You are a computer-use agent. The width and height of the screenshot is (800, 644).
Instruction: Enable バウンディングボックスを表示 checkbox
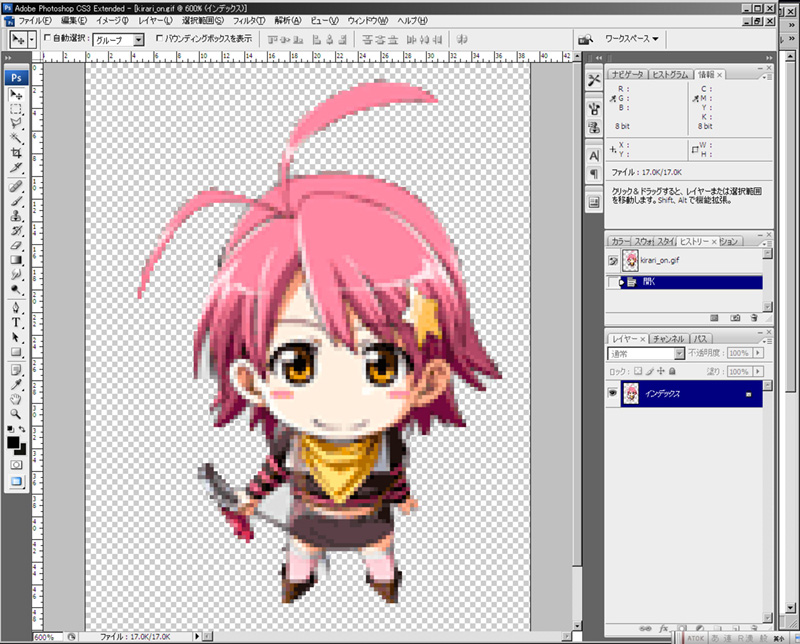[159, 38]
